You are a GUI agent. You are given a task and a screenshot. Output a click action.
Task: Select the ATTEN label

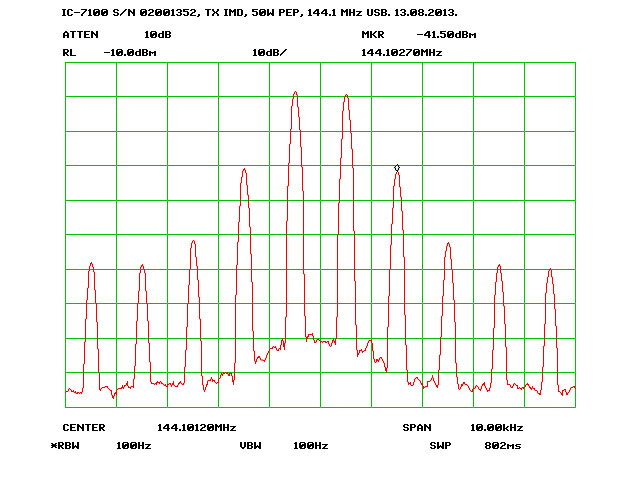80,35
